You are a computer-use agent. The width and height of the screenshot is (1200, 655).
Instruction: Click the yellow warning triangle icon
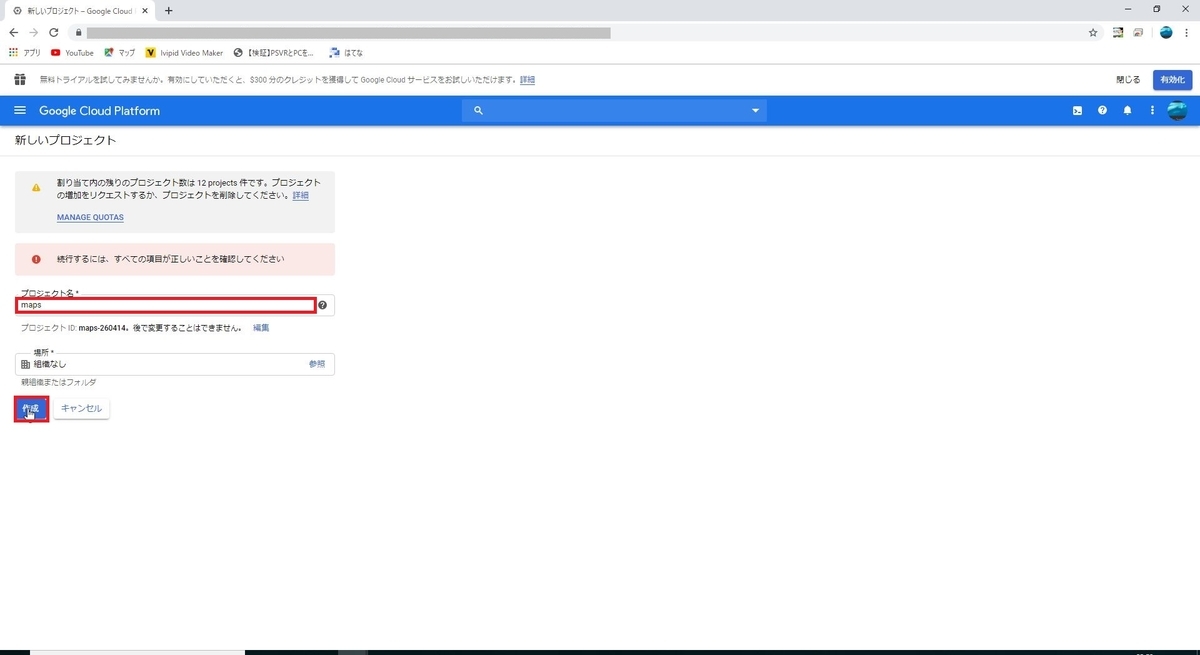coord(36,187)
